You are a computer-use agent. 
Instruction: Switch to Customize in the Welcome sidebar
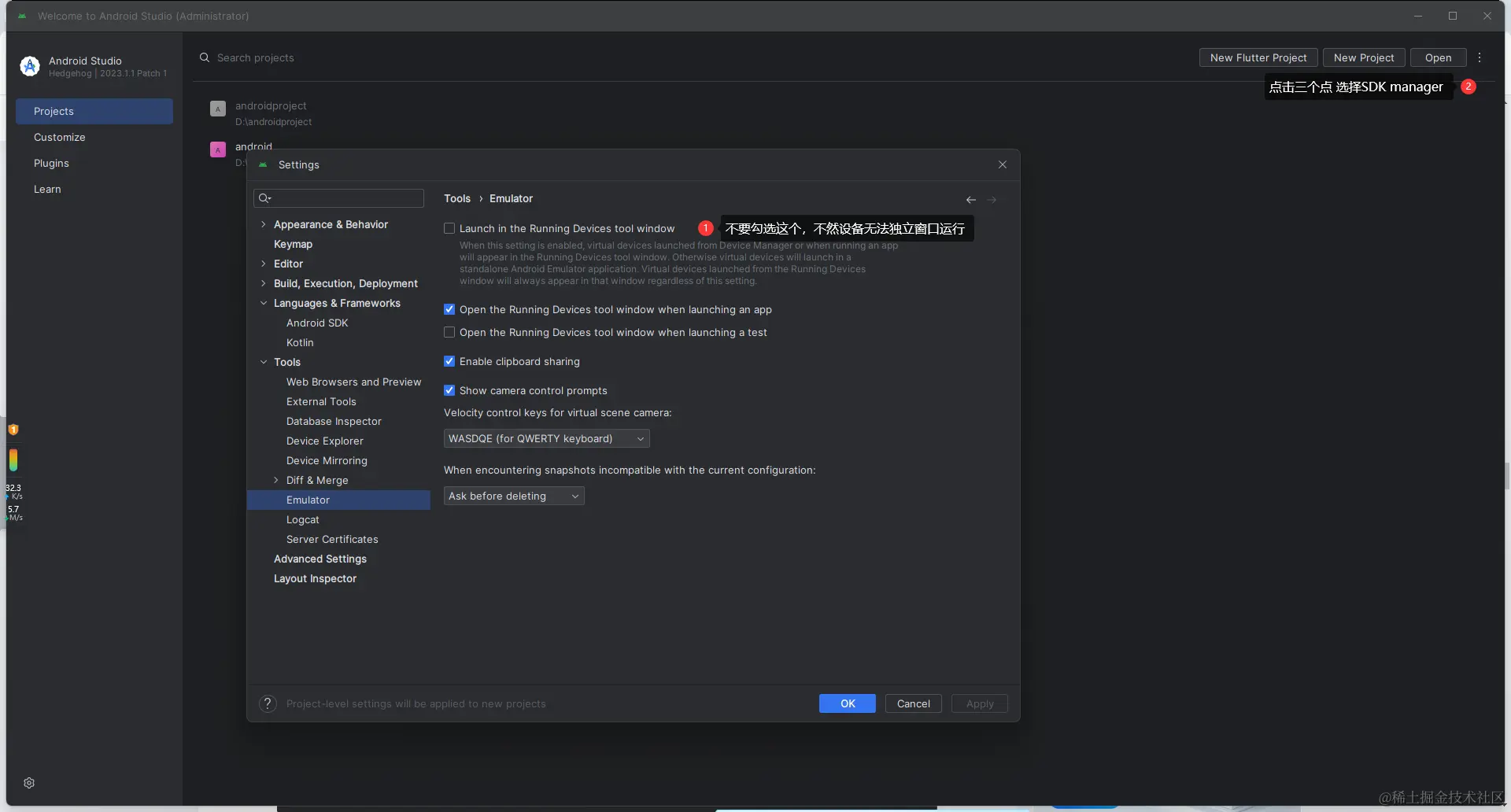click(x=94, y=137)
